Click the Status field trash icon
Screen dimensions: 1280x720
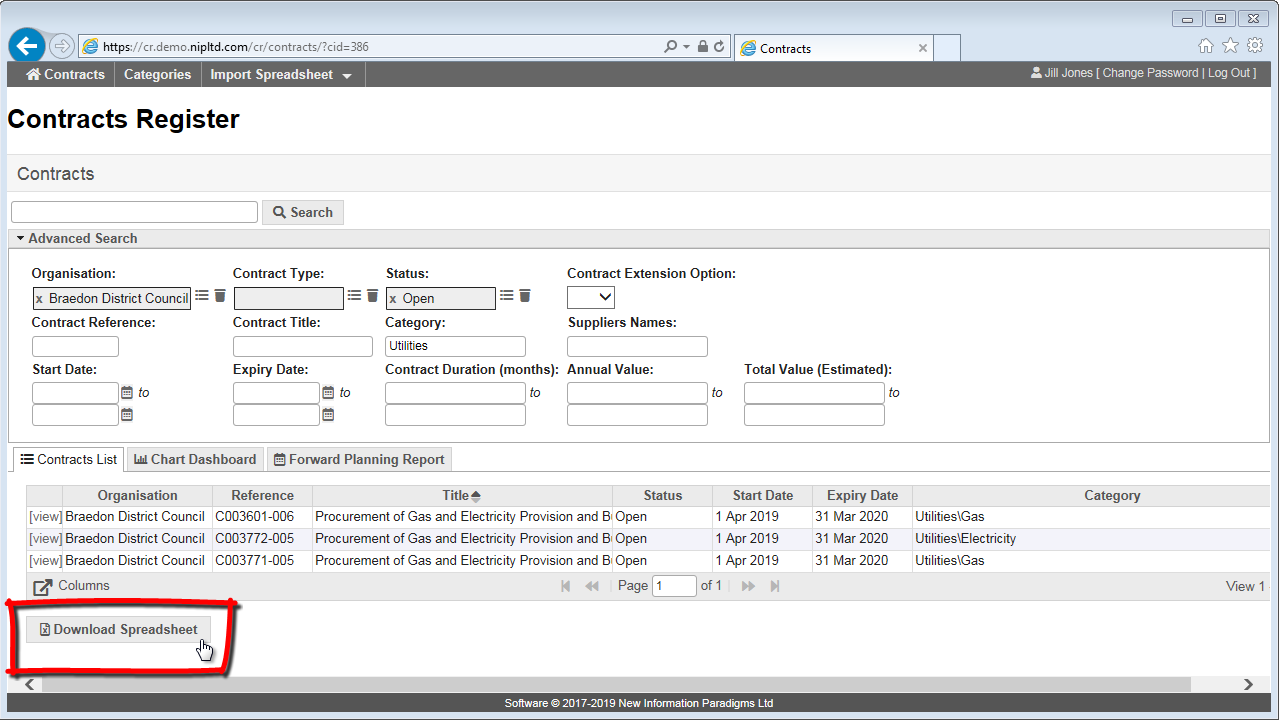tap(525, 296)
